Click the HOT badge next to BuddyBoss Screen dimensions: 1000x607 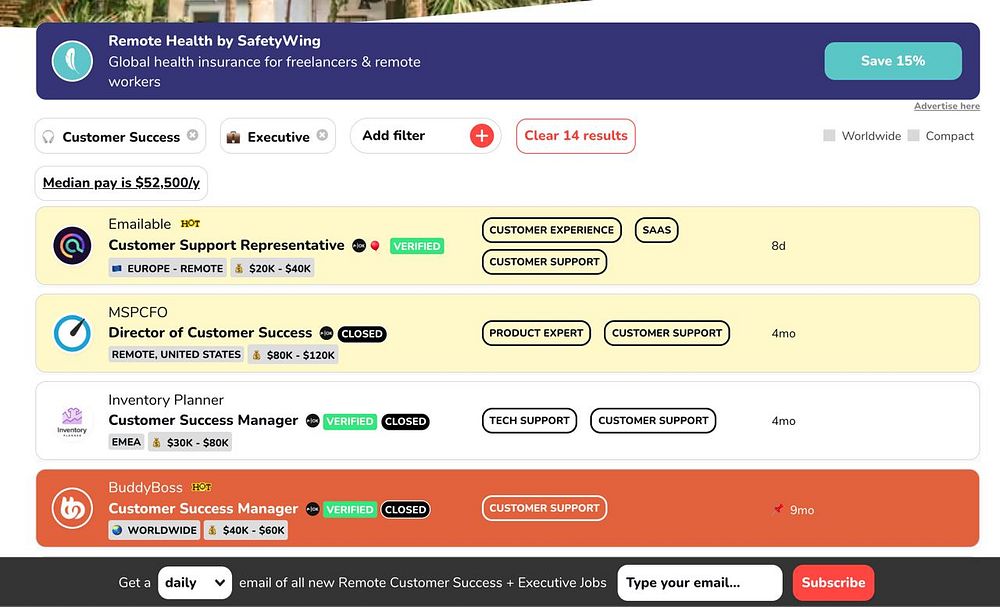pos(202,487)
